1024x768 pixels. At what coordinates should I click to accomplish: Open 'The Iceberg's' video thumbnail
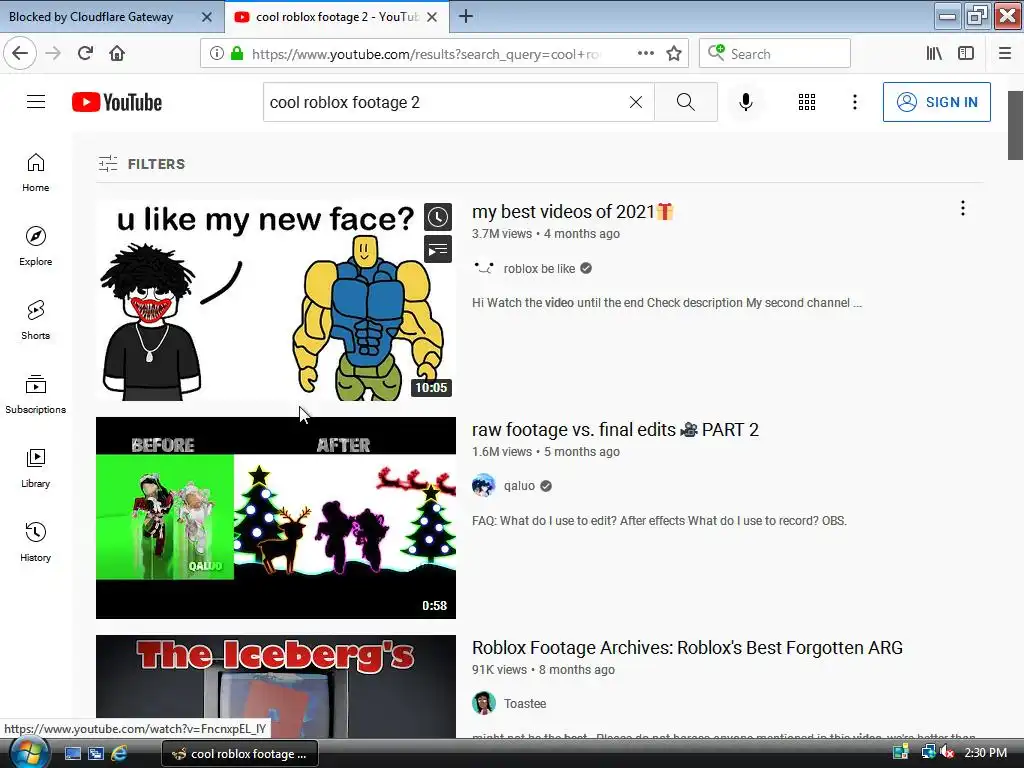(x=276, y=686)
